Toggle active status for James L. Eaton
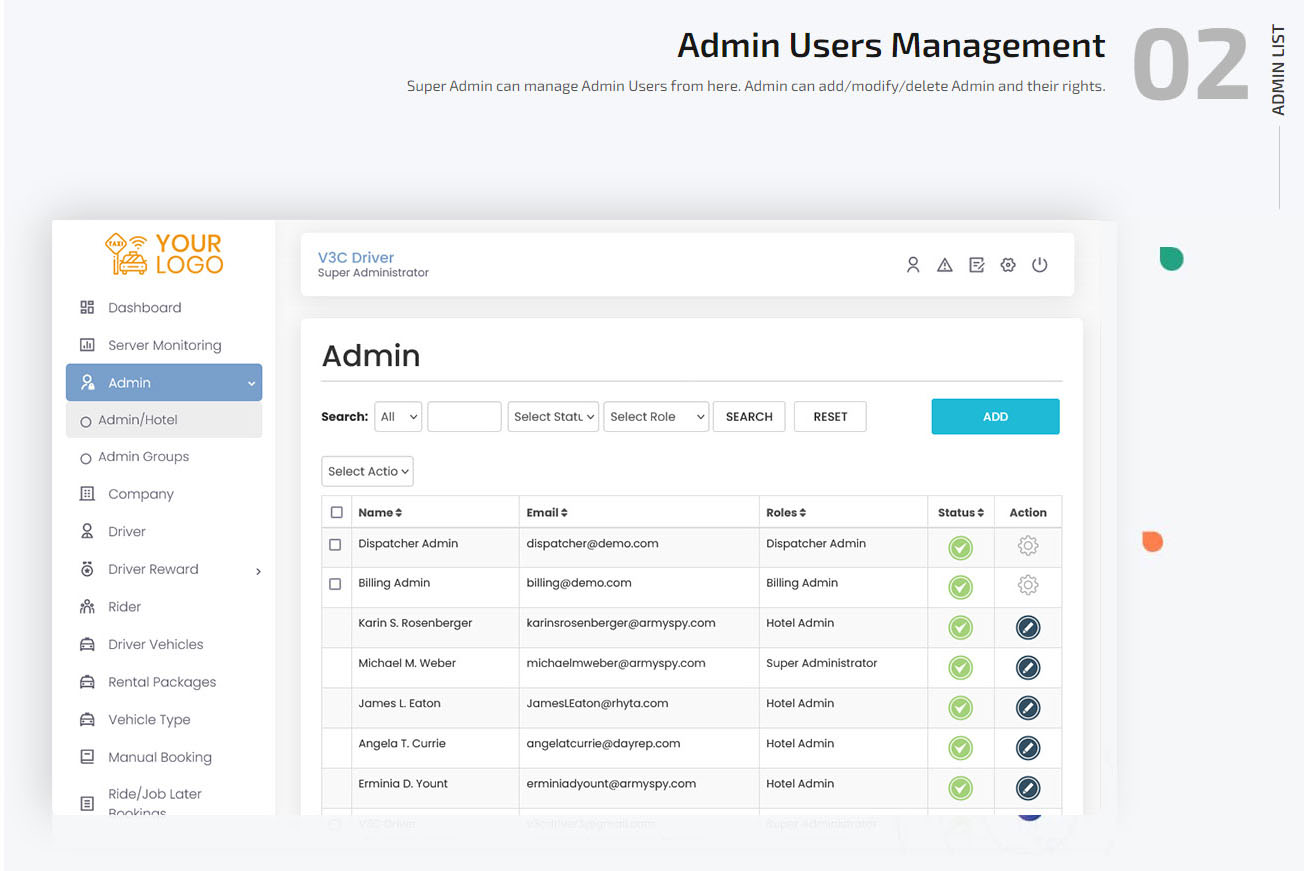The width and height of the screenshot is (1310, 871). point(960,707)
